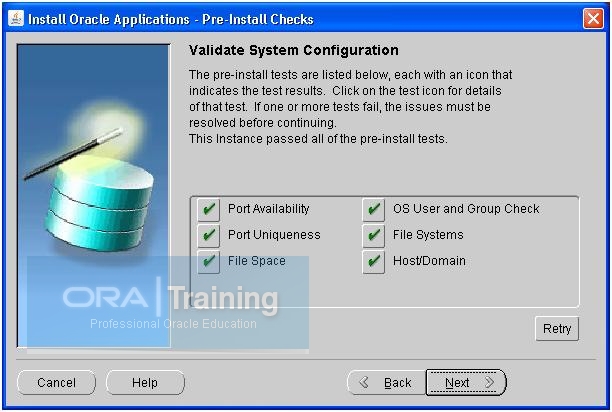Open the Help button
This screenshot has height=412, width=612.
tap(145, 382)
